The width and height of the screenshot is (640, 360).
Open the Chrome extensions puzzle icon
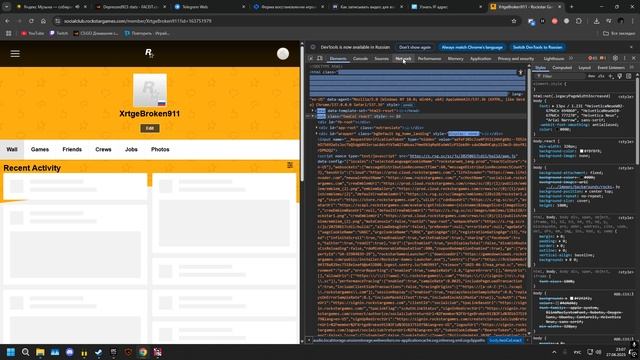[579, 21]
